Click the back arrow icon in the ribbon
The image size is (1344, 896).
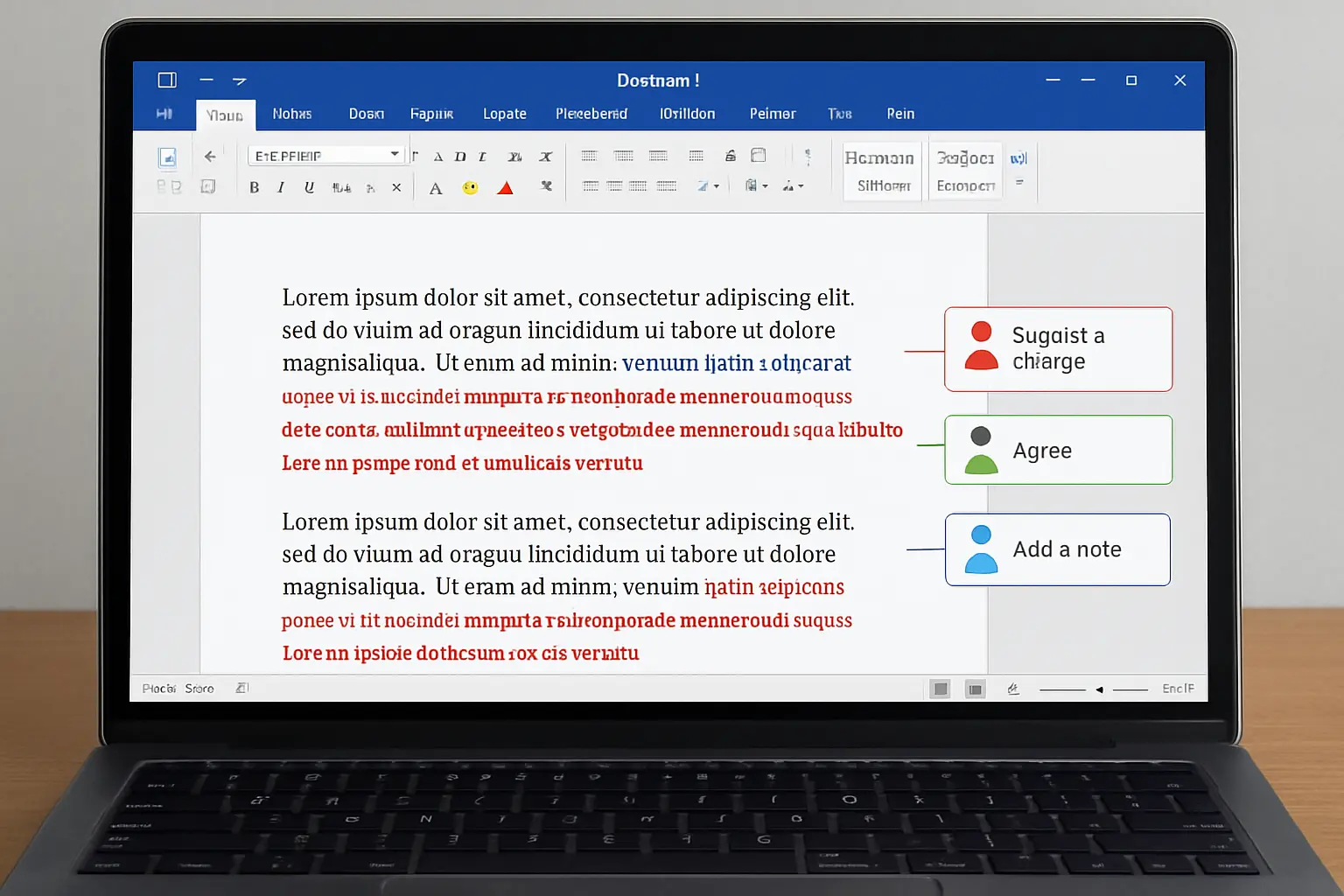(x=210, y=157)
